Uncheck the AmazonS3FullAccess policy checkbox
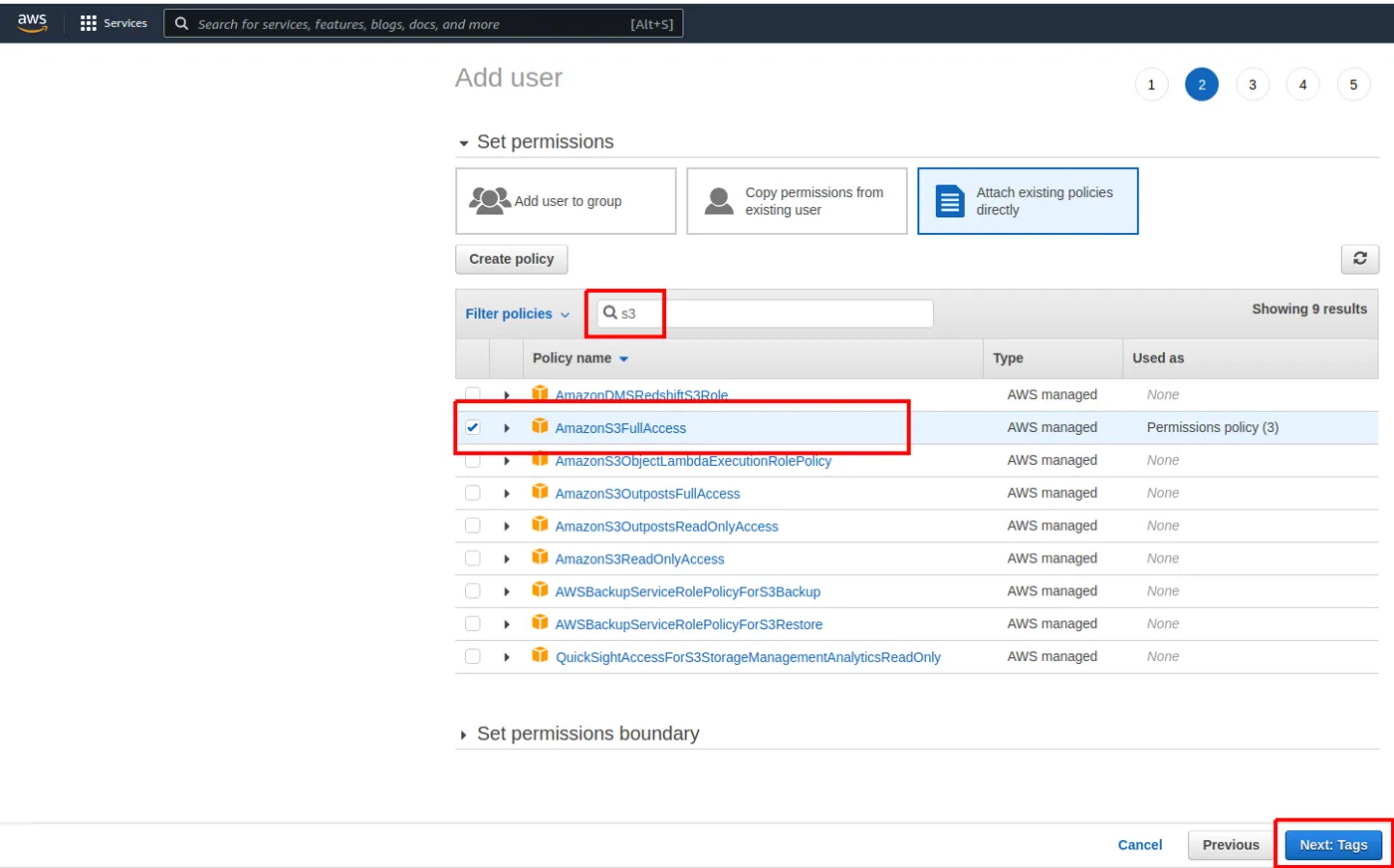The width and height of the screenshot is (1394, 868). pyautogui.click(x=473, y=427)
